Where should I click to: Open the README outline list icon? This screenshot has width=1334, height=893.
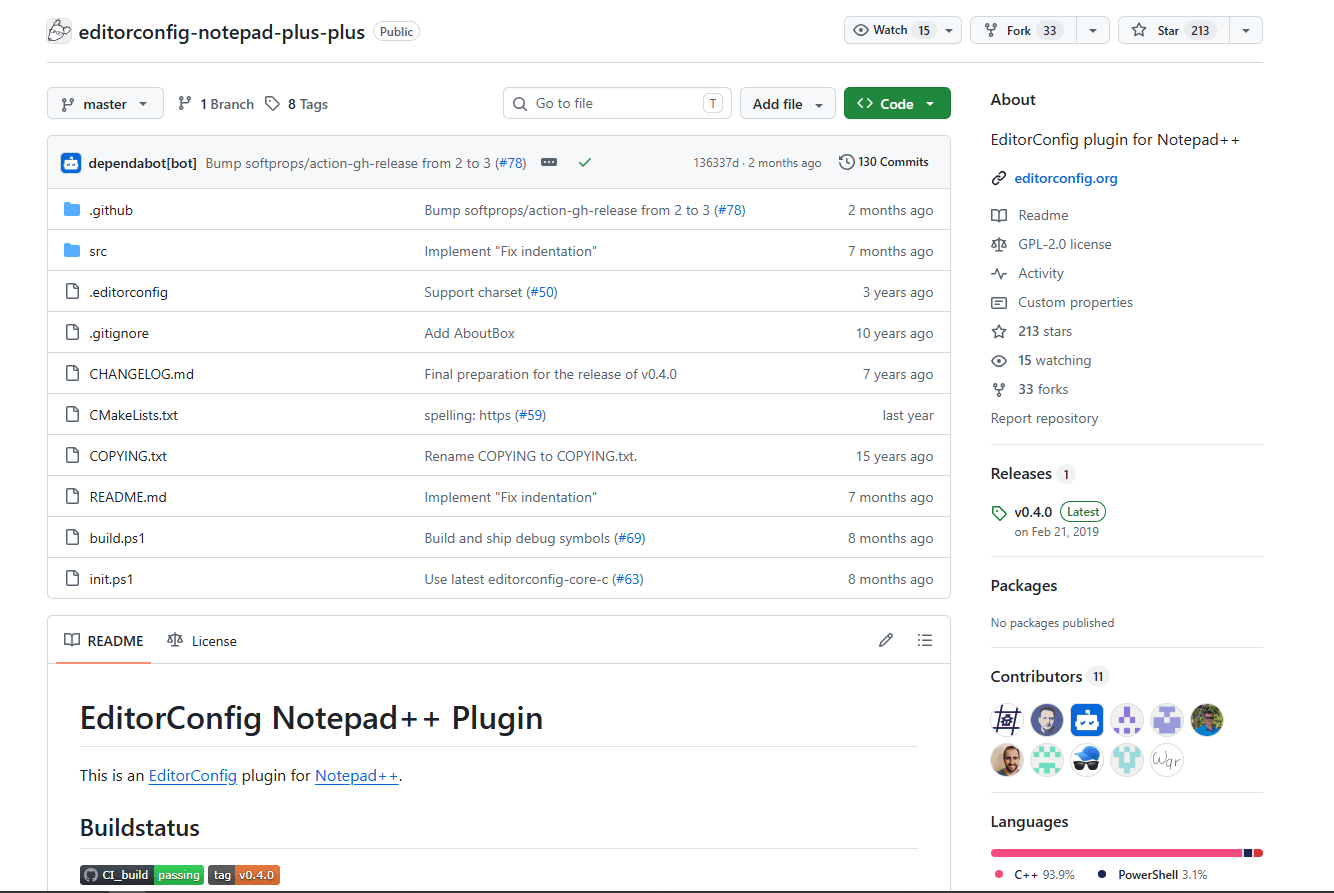925,640
